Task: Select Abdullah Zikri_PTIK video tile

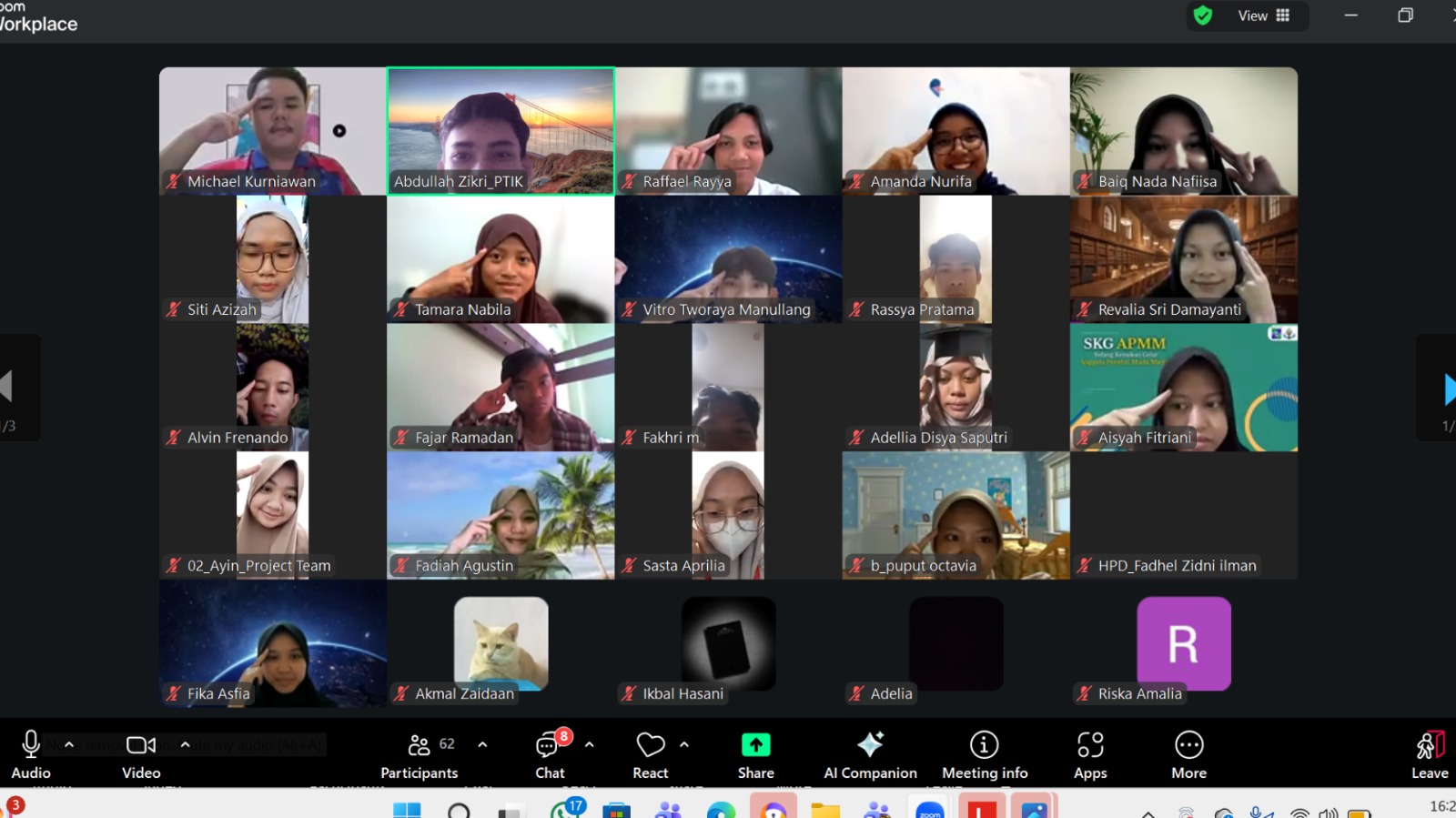Action: pos(500,130)
